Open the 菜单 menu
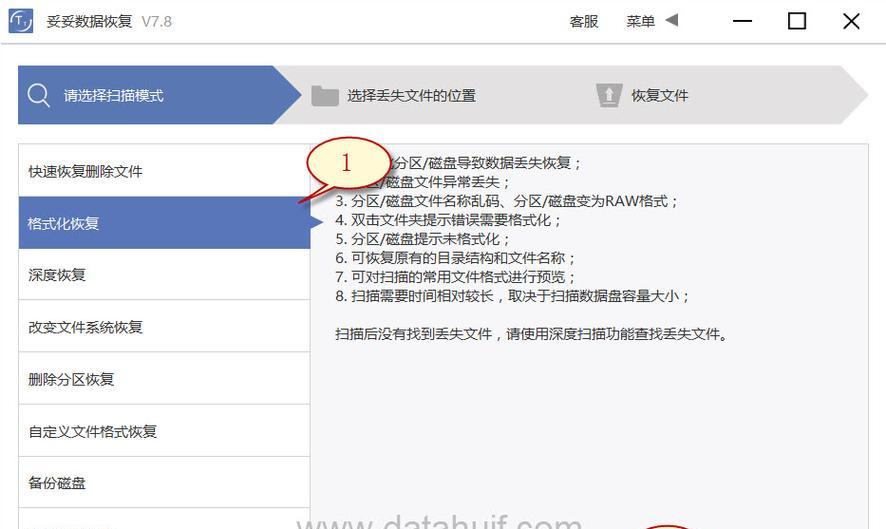The width and height of the screenshot is (886, 529). tap(640, 21)
